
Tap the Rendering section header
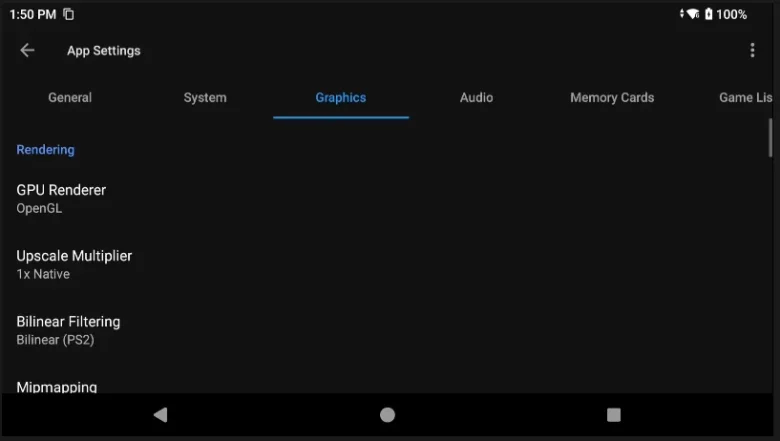[x=46, y=150]
